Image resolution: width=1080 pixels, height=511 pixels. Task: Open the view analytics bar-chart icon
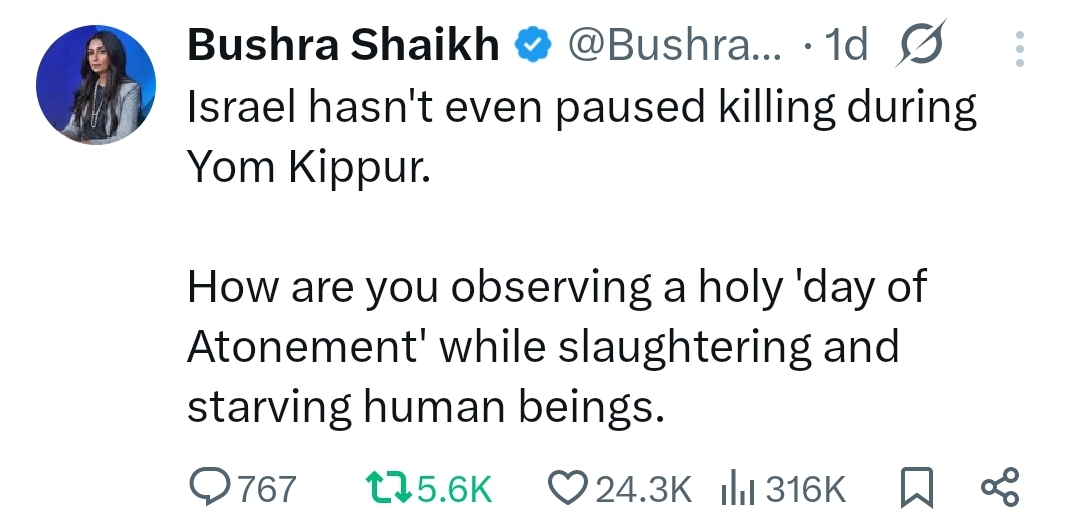tap(736, 488)
